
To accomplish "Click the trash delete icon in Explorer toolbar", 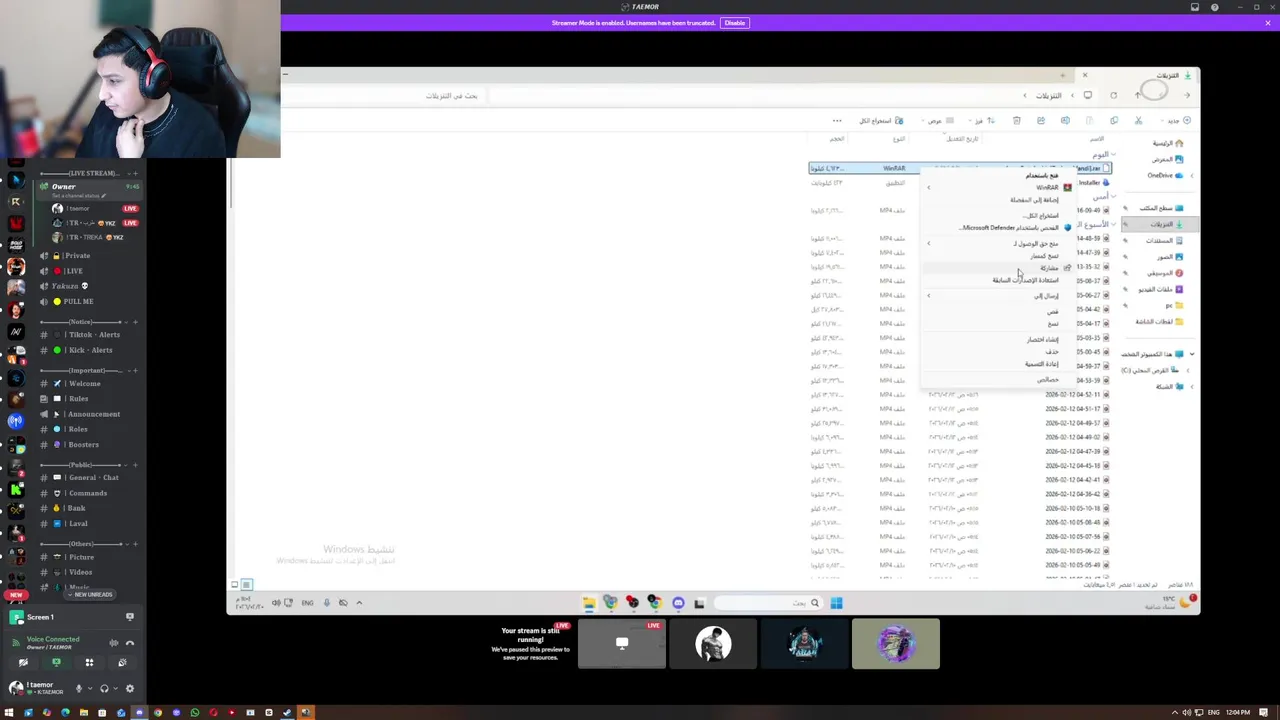I will 1016,121.
